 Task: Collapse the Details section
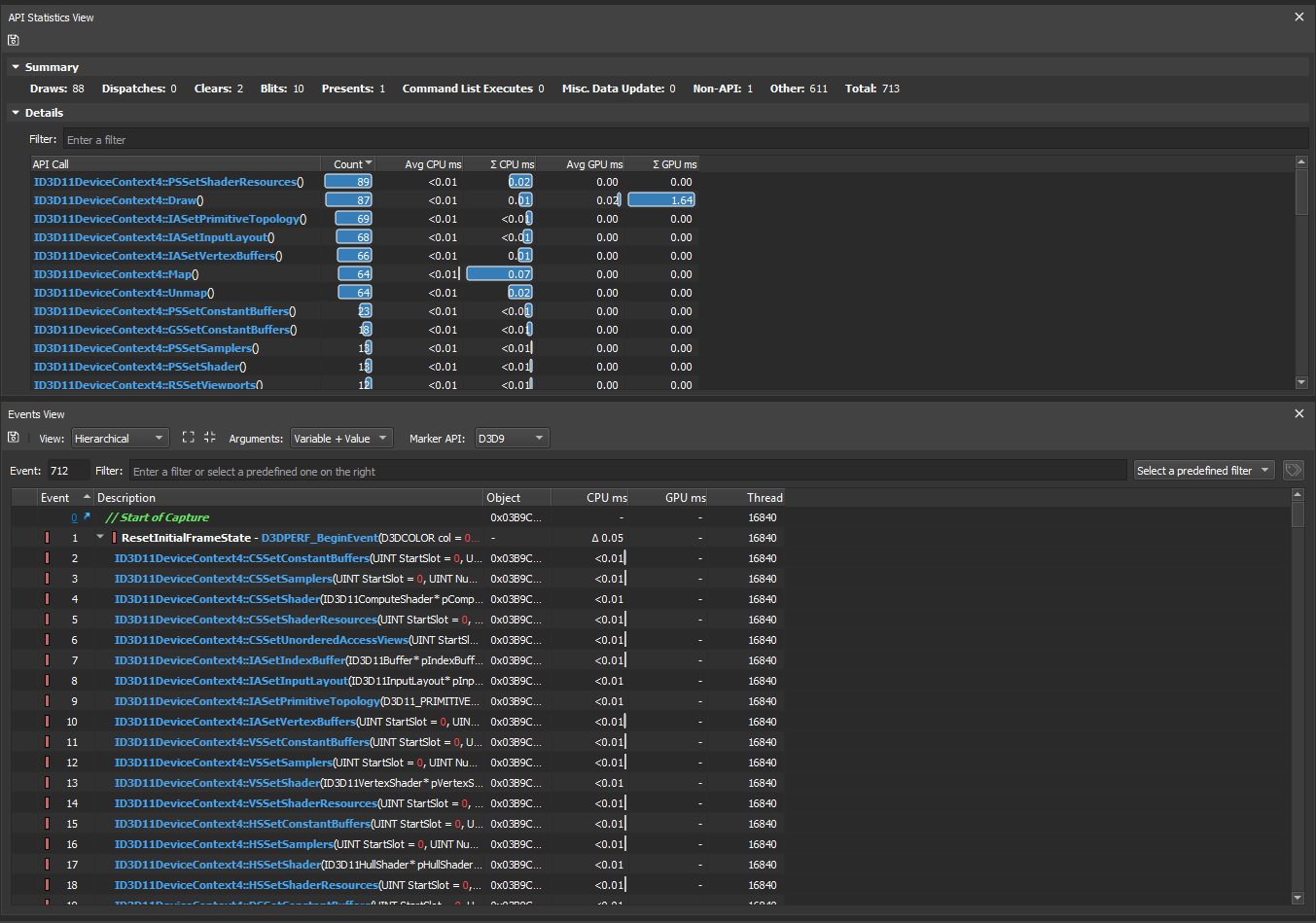[x=15, y=112]
